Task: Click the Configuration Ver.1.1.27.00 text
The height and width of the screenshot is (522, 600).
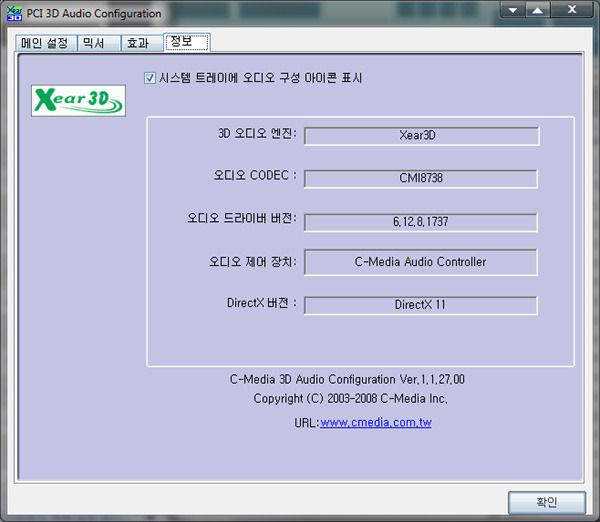Action: point(347,379)
